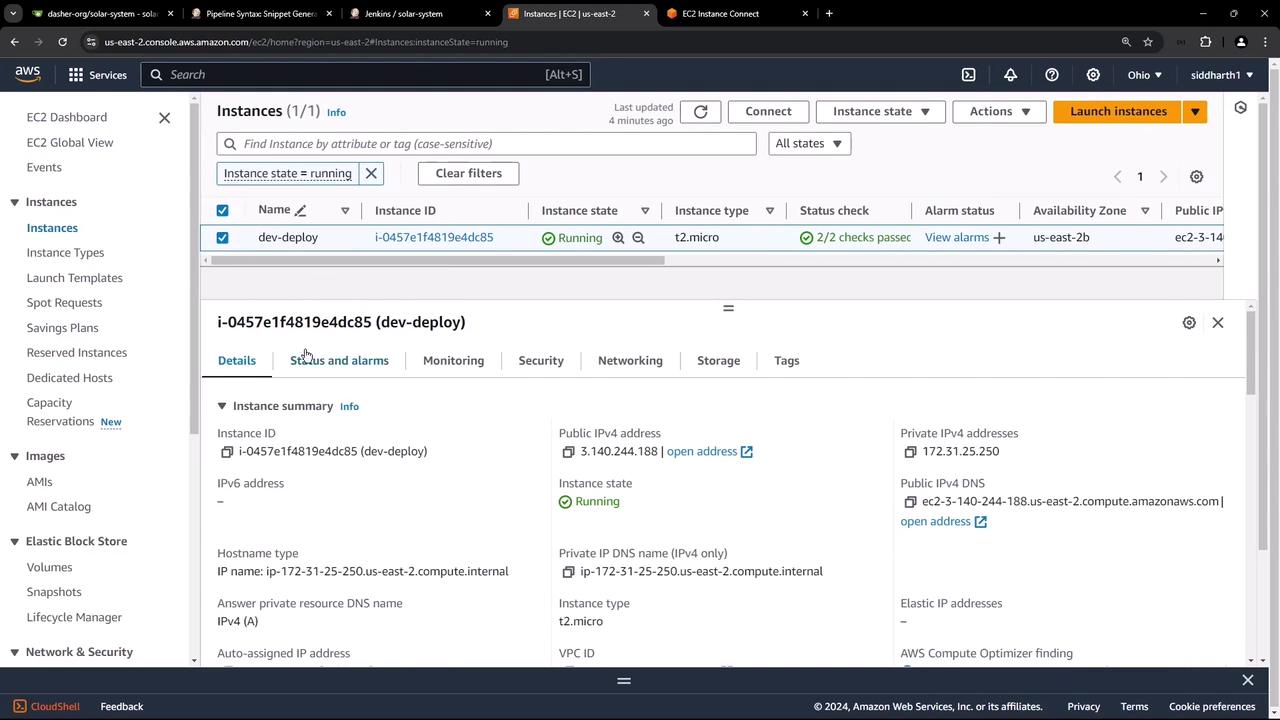Go to the next results page
Image resolution: width=1280 pixels, height=720 pixels.
click(x=1163, y=177)
